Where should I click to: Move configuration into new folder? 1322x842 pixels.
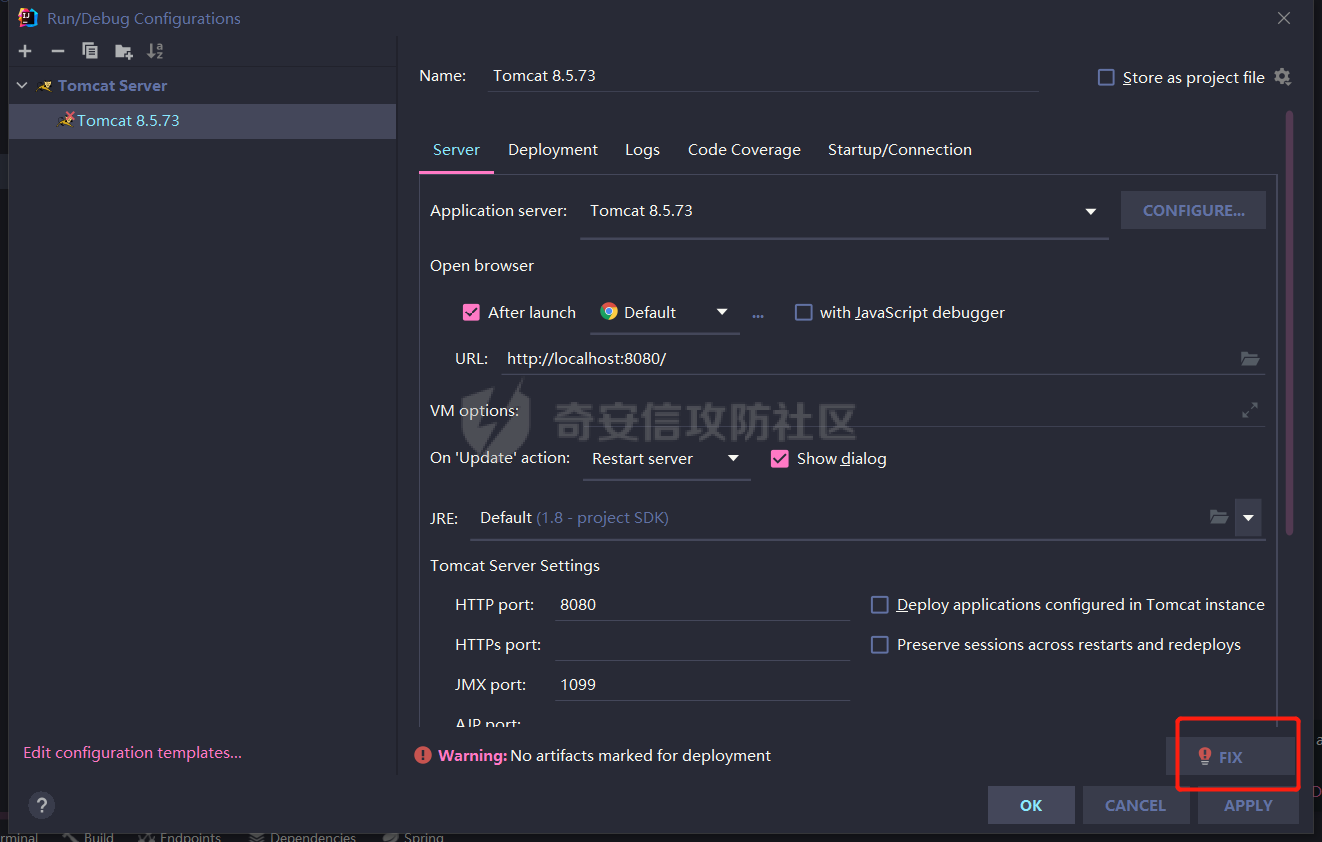tap(123, 51)
